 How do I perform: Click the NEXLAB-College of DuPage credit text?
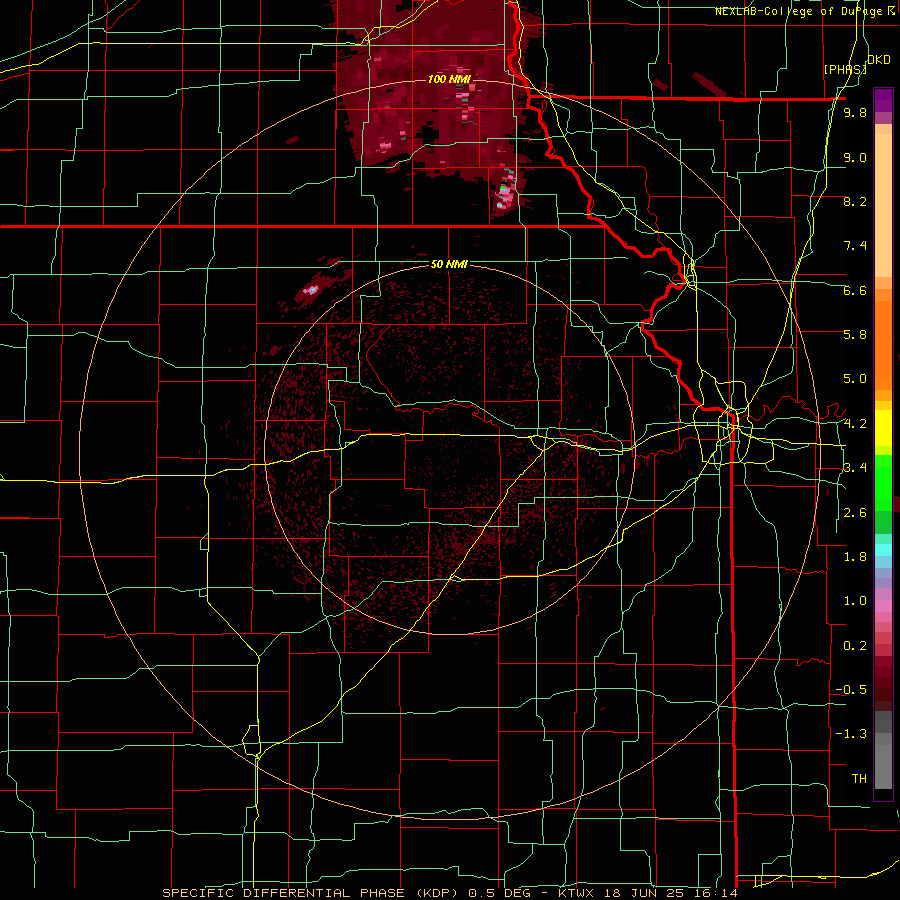point(805,11)
